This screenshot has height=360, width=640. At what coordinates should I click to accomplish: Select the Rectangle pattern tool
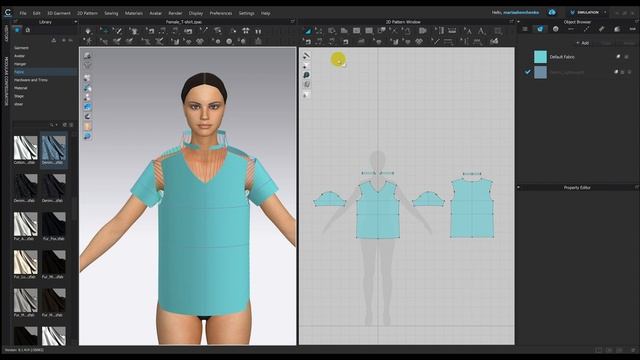coord(357,31)
